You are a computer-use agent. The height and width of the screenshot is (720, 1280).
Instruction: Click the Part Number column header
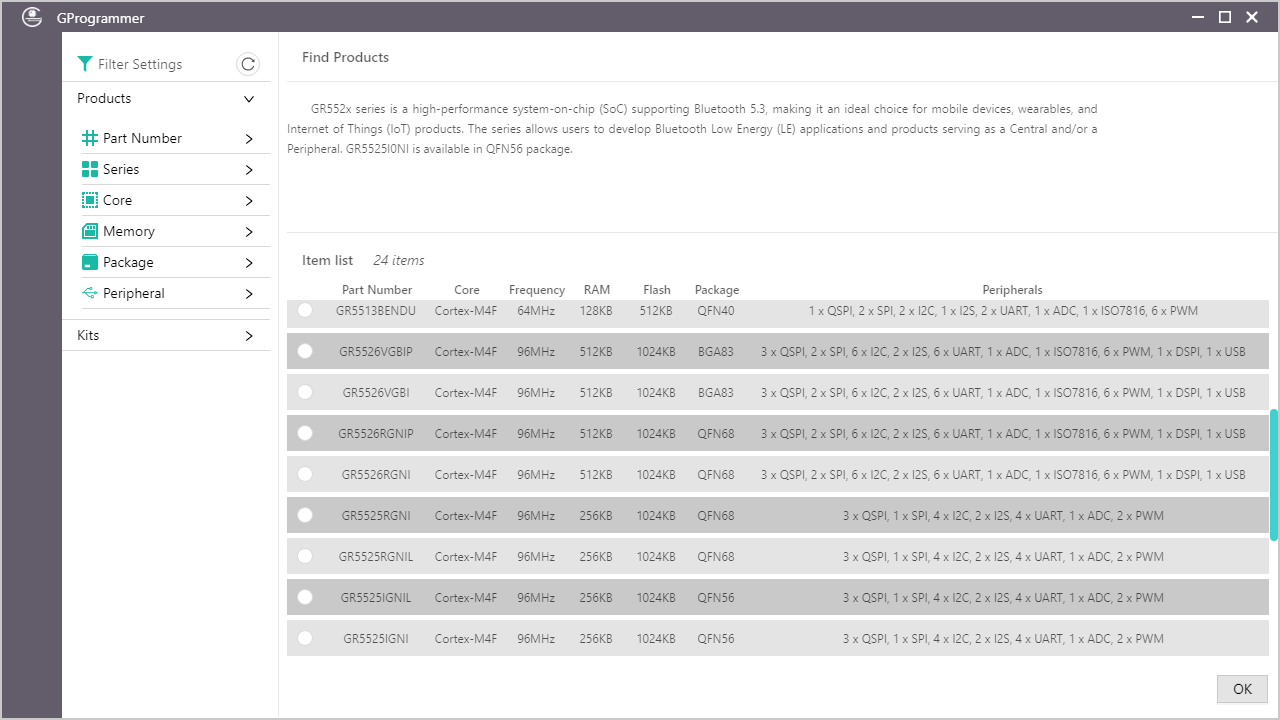coord(377,290)
